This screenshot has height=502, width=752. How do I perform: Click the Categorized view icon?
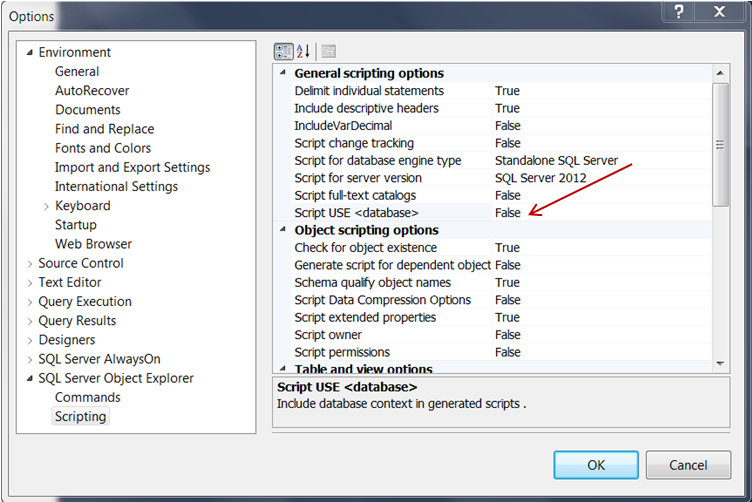[283, 51]
